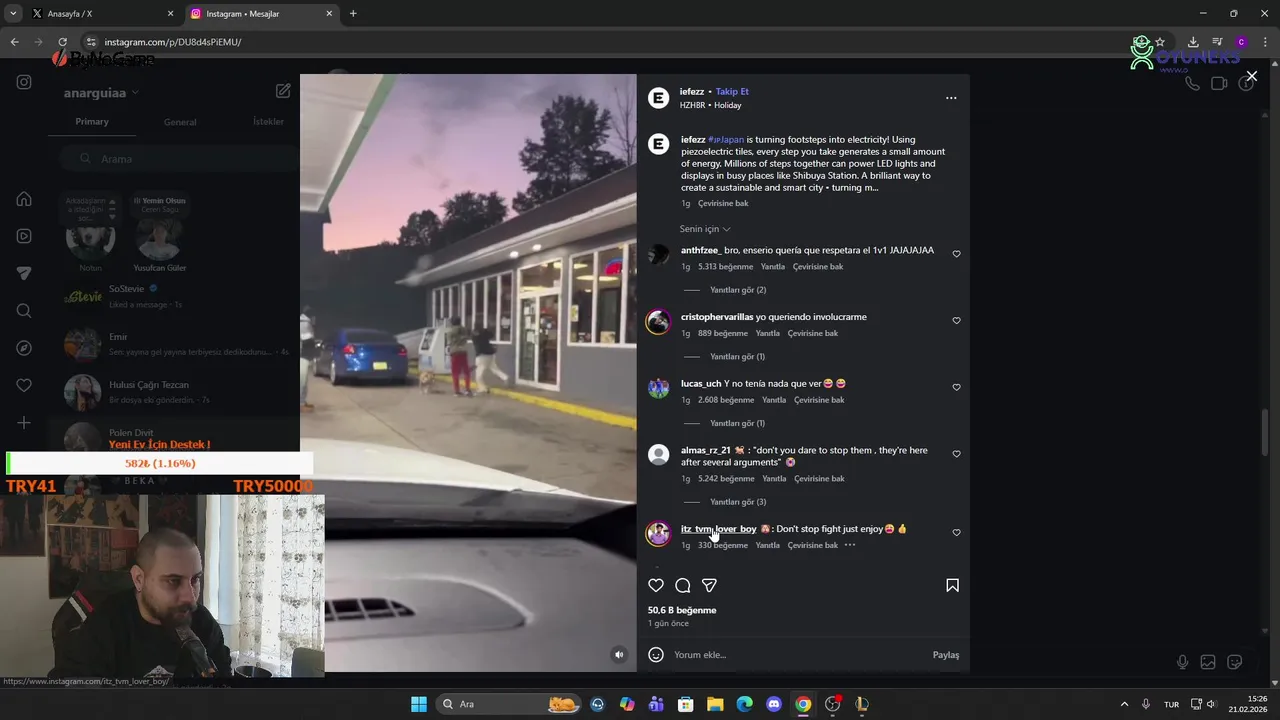Open the Windows Start button
The height and width of the screenshot is (720, 1280).
click(418, 704)
